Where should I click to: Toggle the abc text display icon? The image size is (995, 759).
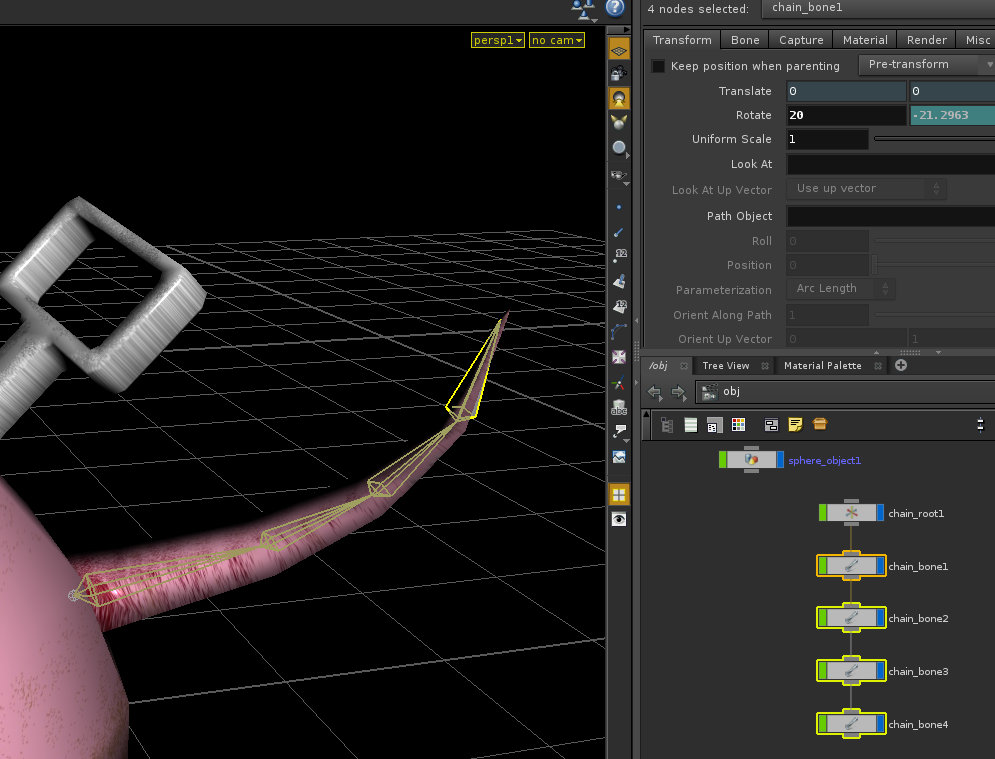619,407
